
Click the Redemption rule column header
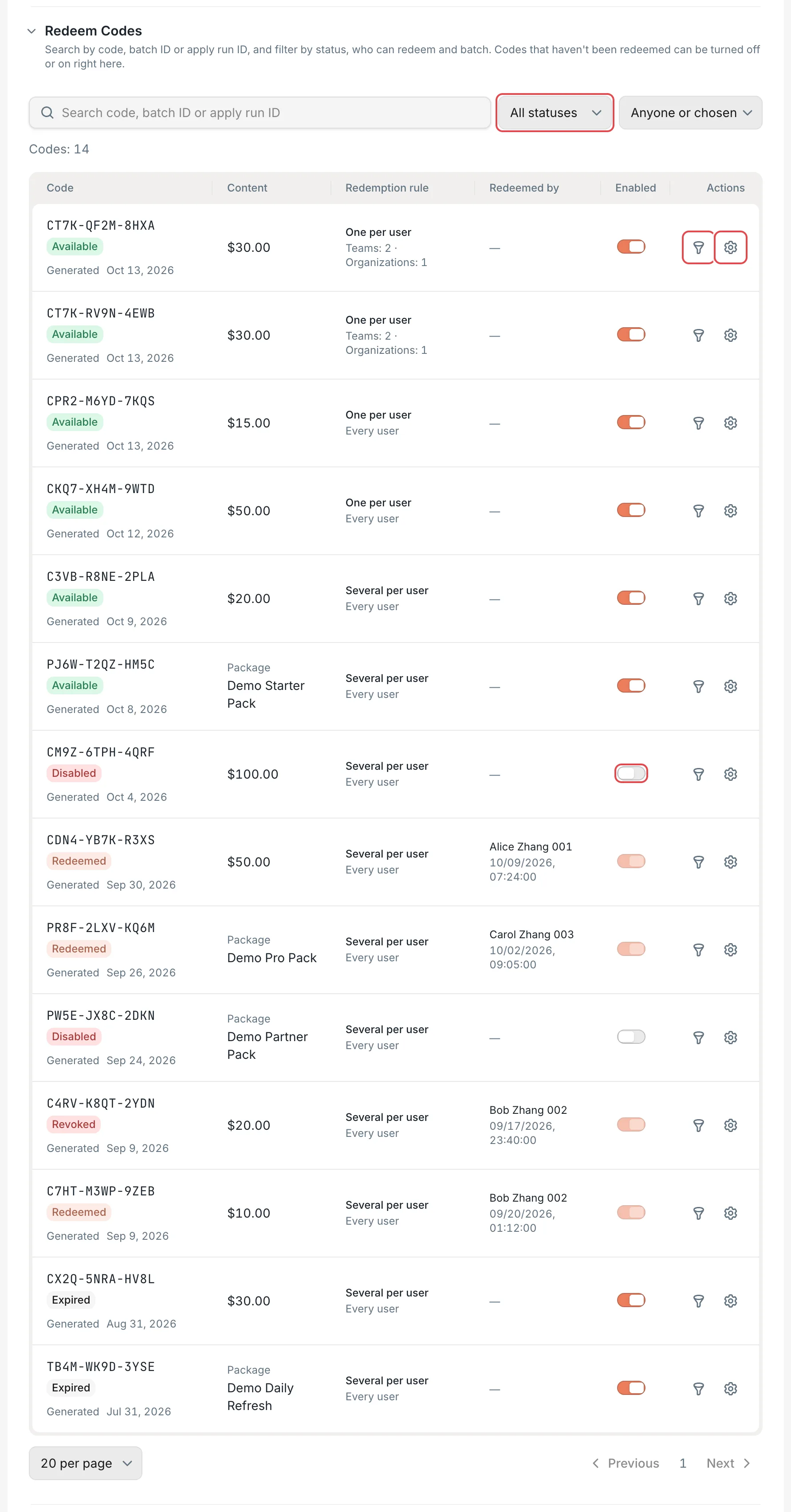386,188
